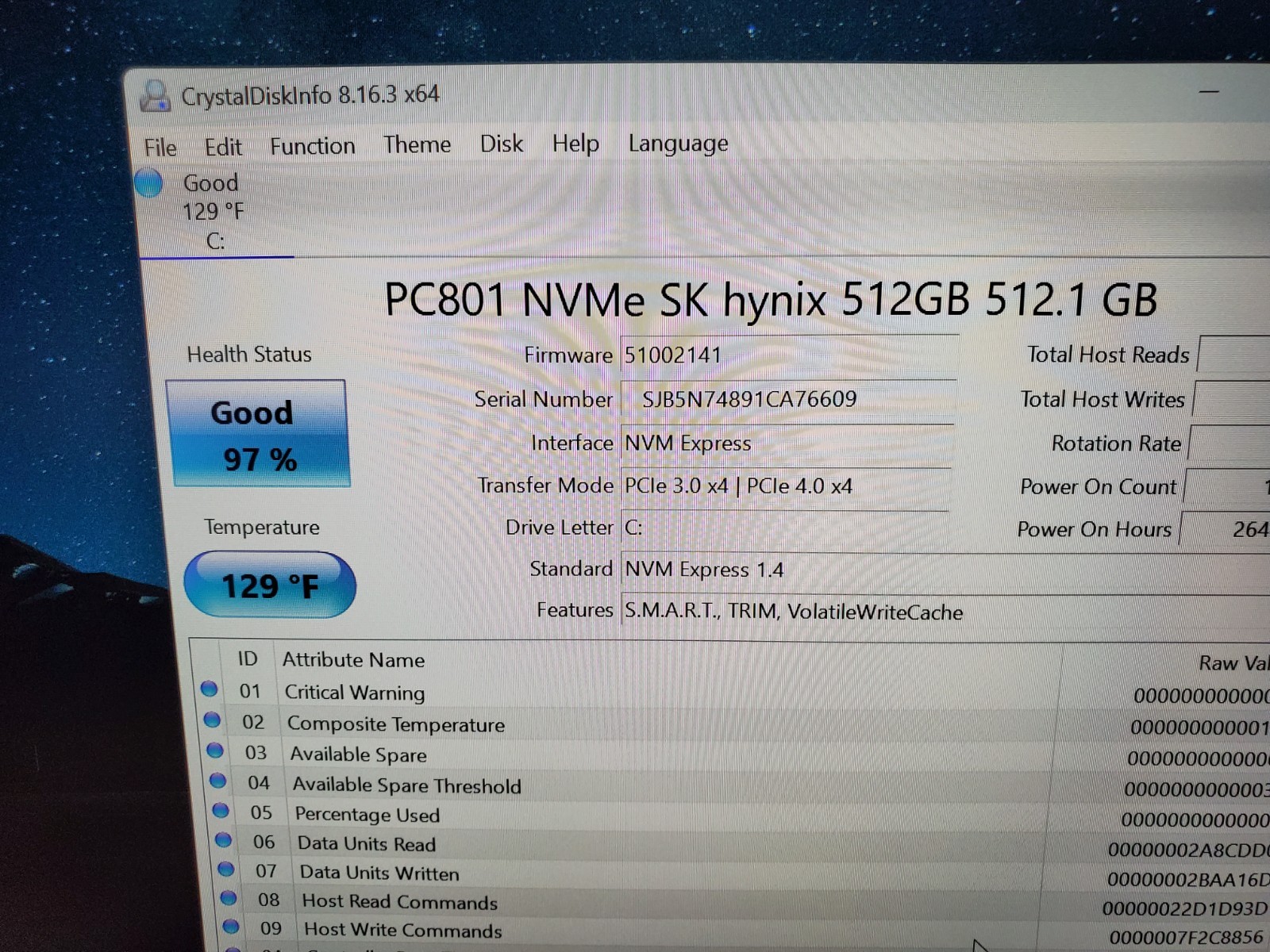This screenshot has width=1270, height=952.
Task: Click the Total Host Reads label
Action: point(1108,355)
